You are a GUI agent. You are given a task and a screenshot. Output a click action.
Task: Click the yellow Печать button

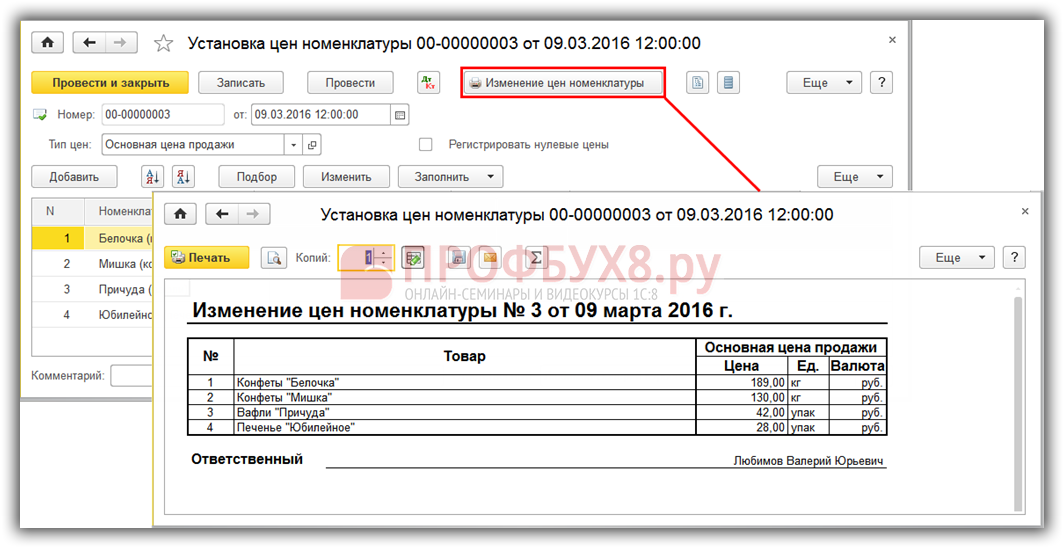tap(206, 258)
